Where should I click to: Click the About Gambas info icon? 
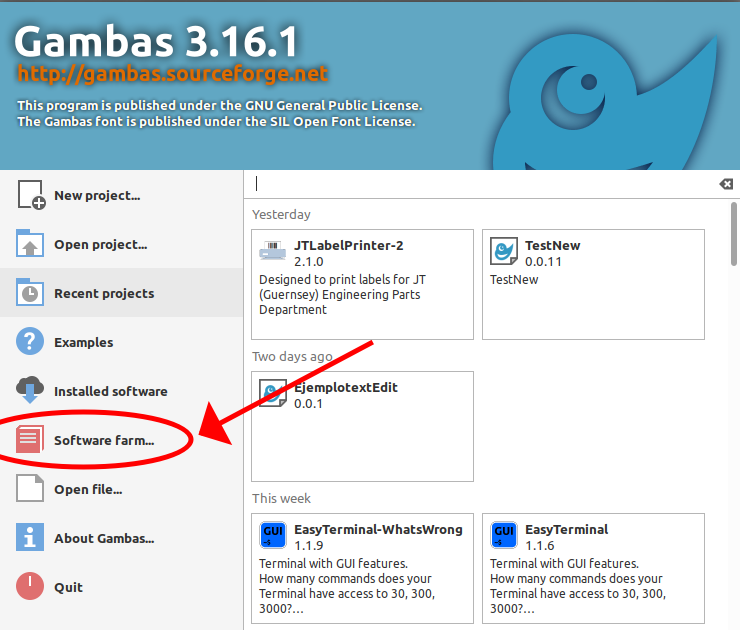tap(30, 537)
